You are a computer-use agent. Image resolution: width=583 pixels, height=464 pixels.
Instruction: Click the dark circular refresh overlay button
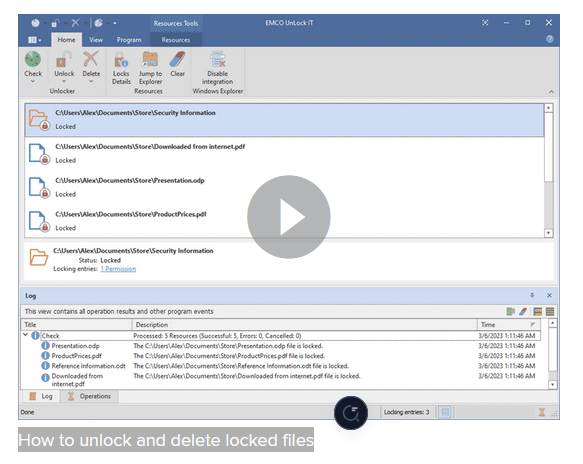(x=351, y=413)
